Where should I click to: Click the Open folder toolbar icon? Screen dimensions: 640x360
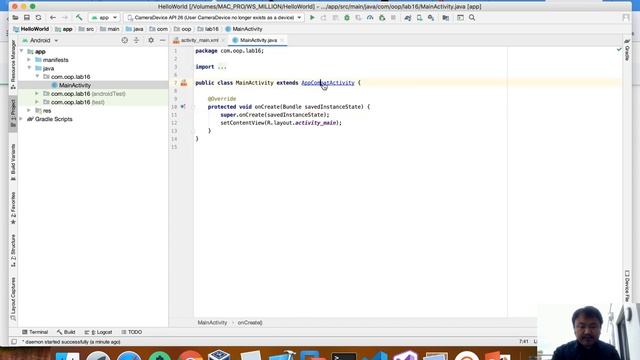click(x=15, y=18)
